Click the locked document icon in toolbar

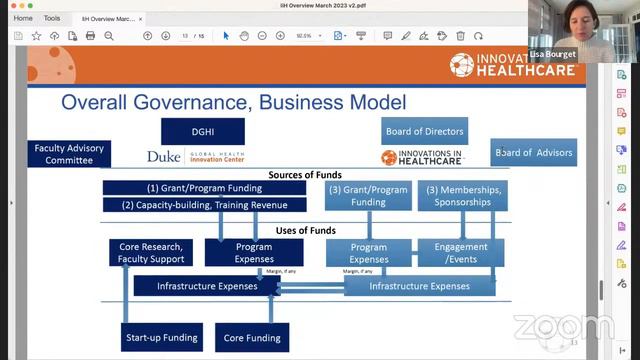point(73,36)
